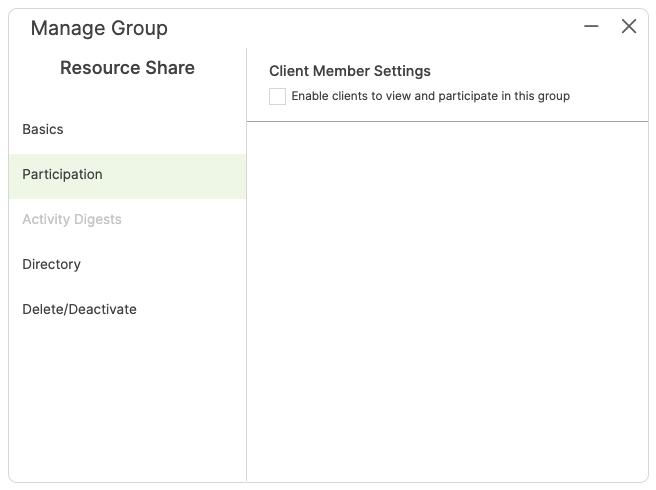The image size is (656, 490).
Task: Click the Resource Share group name heading
Action: pyautogui.click(x=127, y=68)
